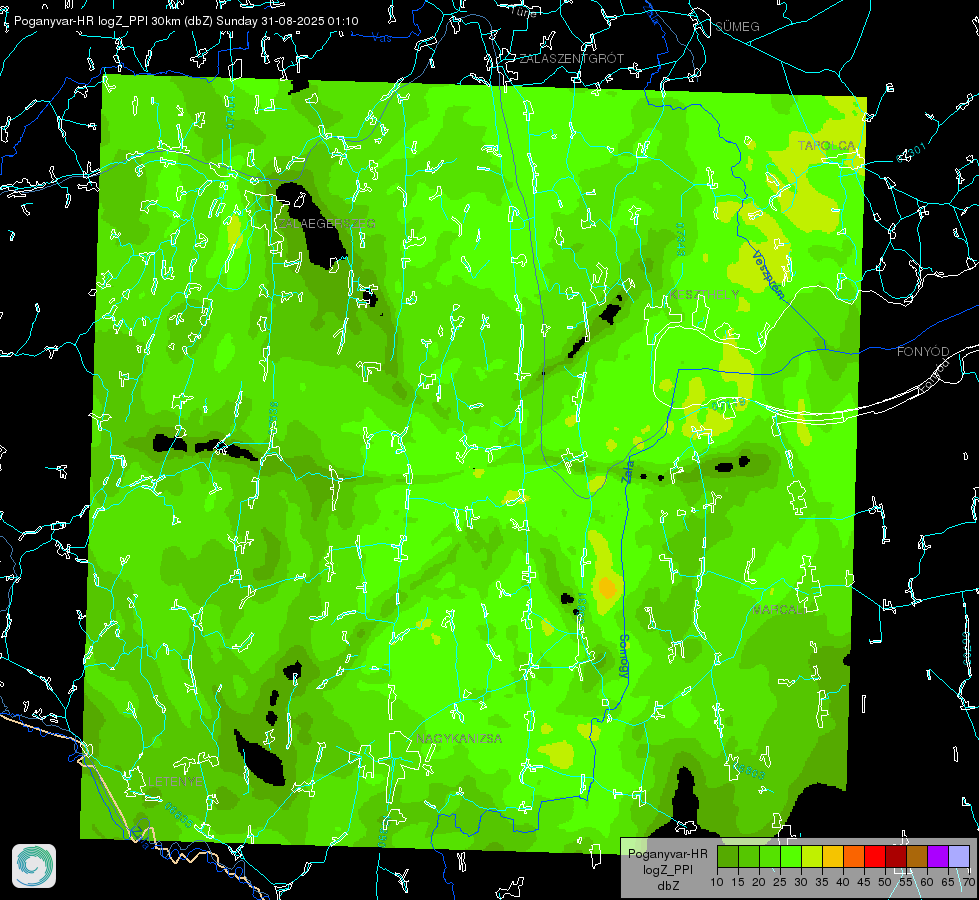Click the radar title text Poganyvar-HR logZ_PPI 30km
The image size is (979, 900).
click(98, 21)
